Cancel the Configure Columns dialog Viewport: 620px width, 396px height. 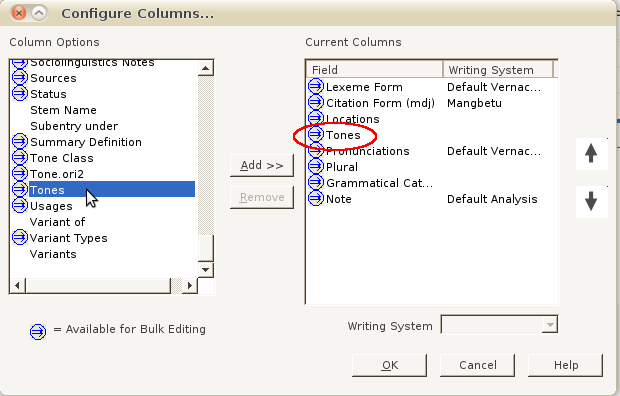[478, 365]
